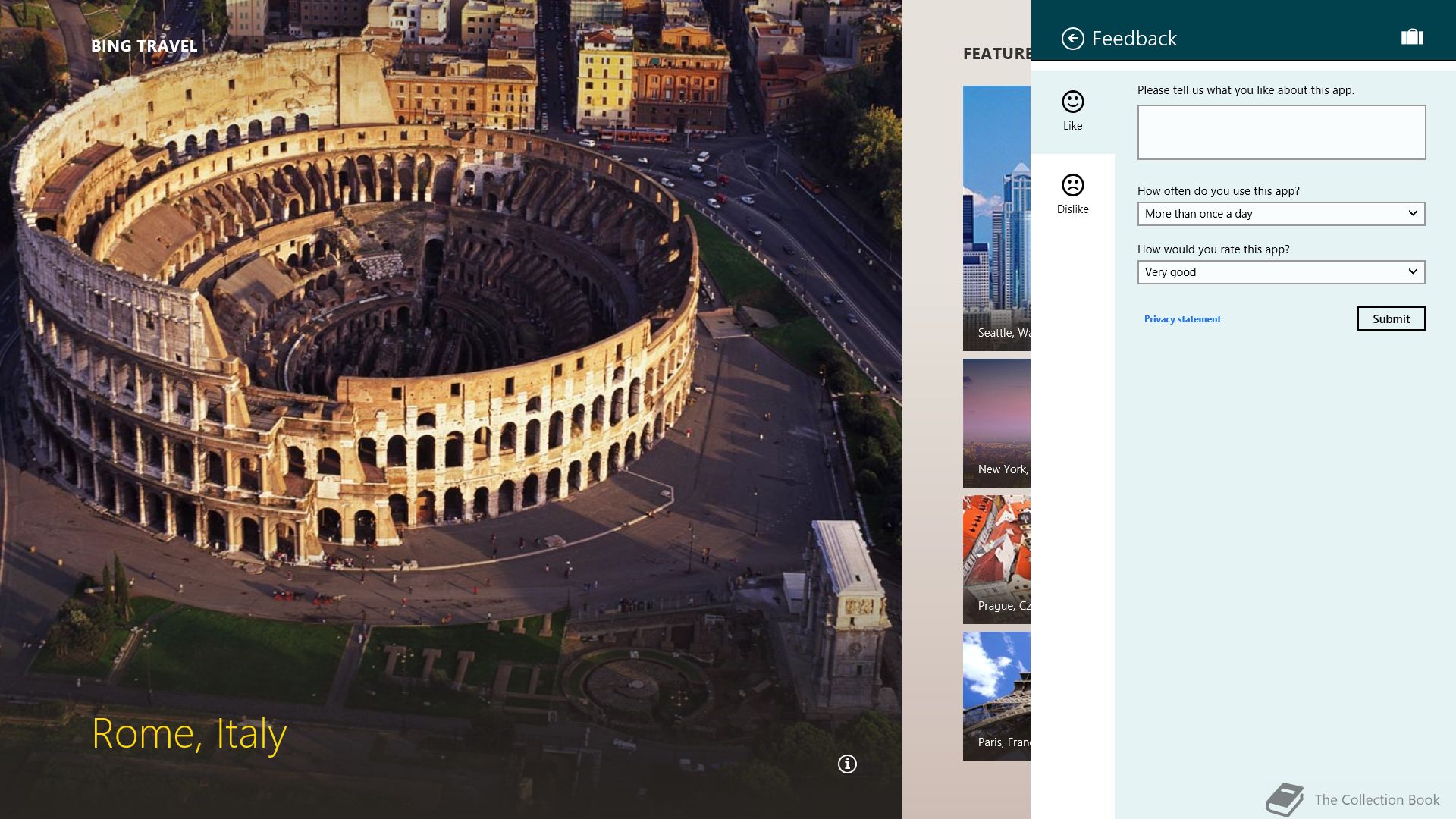Open the New York featured destination tile
Image resolution: width=1456 pixels, height=819 pixels.
tap(996, 423)
